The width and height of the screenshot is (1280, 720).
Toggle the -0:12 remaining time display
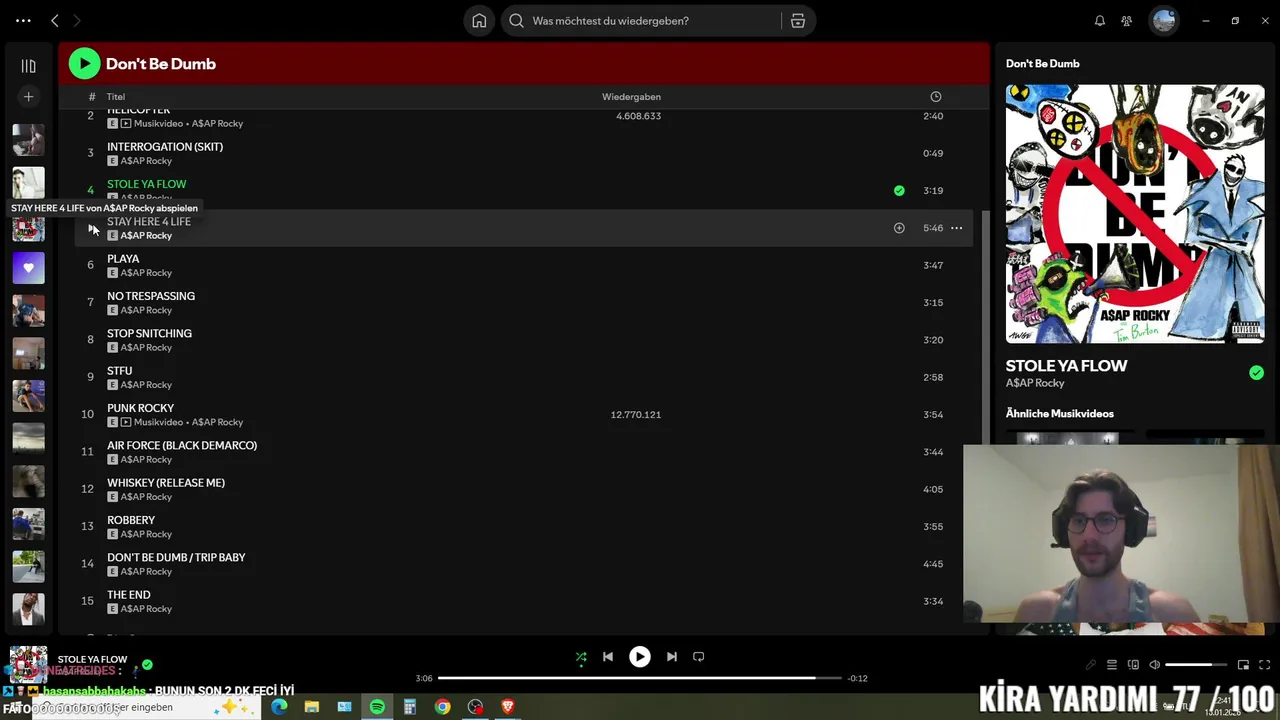pyautogui.click(x=857, y=678)
